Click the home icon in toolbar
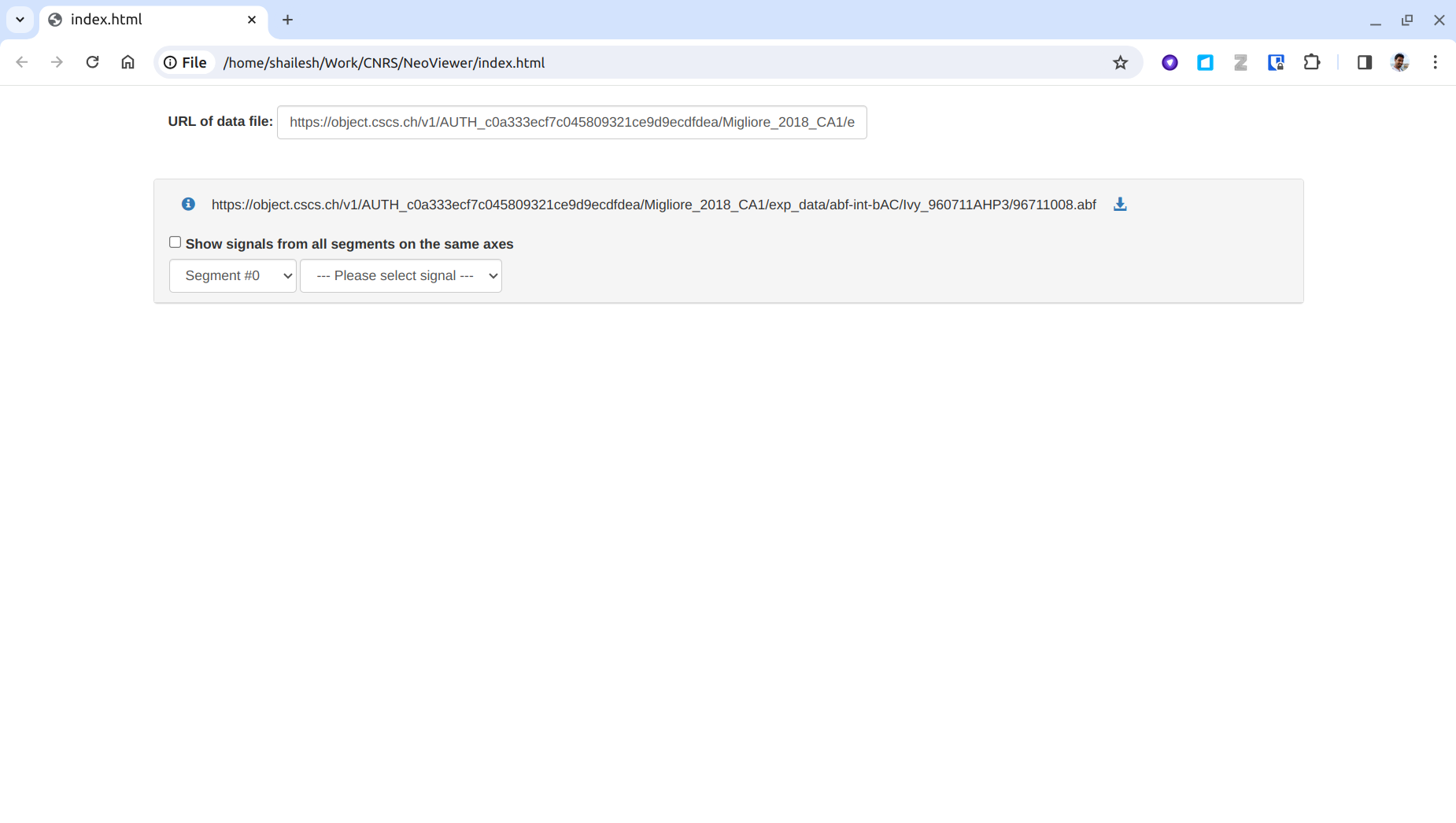This screenshot has width=1456, height=823. click(x=128, y=62)
